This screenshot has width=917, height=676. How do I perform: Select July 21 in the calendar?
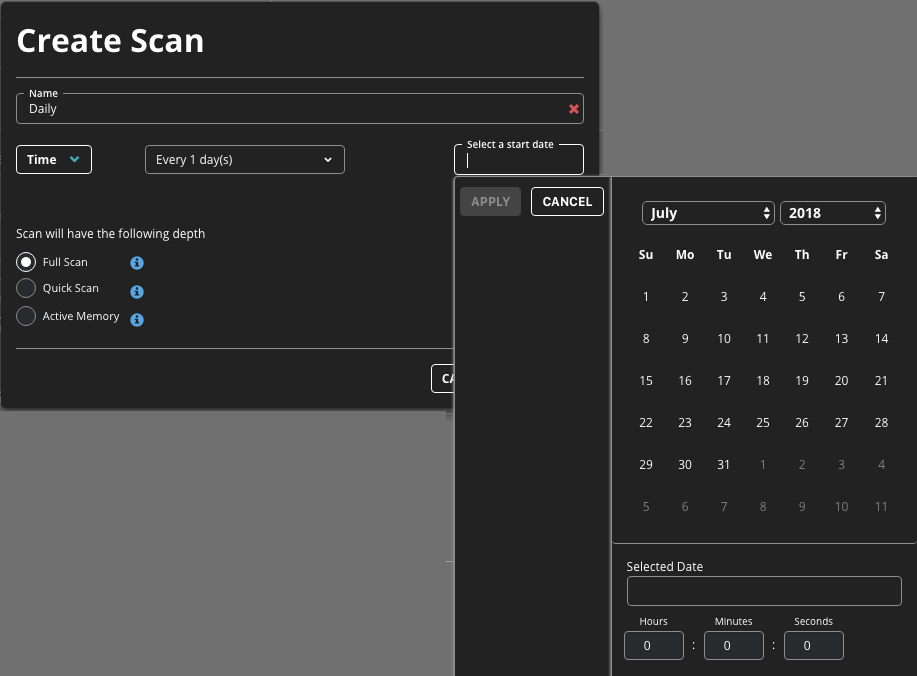point(881,381)
